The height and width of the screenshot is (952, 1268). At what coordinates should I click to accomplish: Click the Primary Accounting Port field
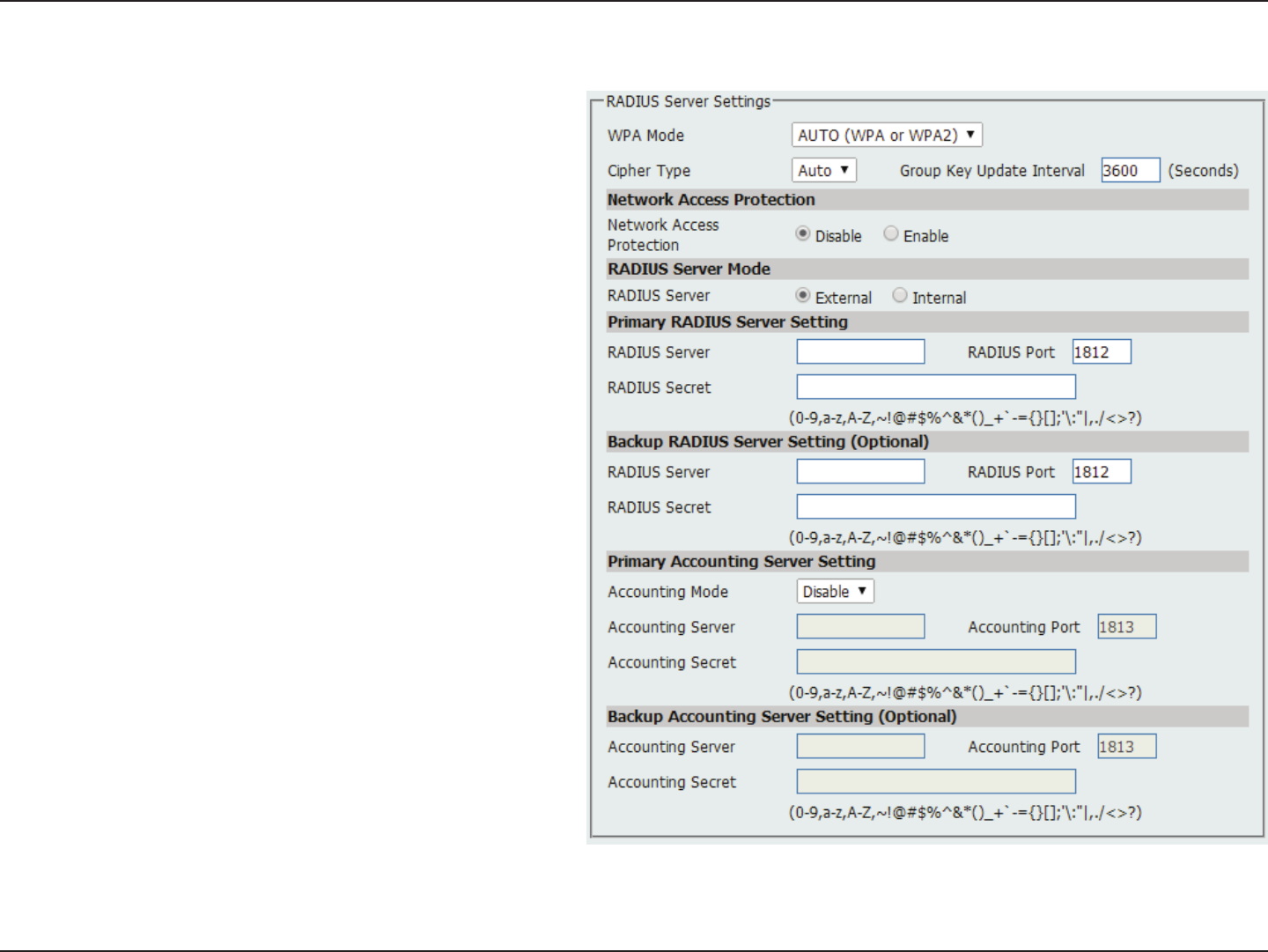tap(1127, 626)
